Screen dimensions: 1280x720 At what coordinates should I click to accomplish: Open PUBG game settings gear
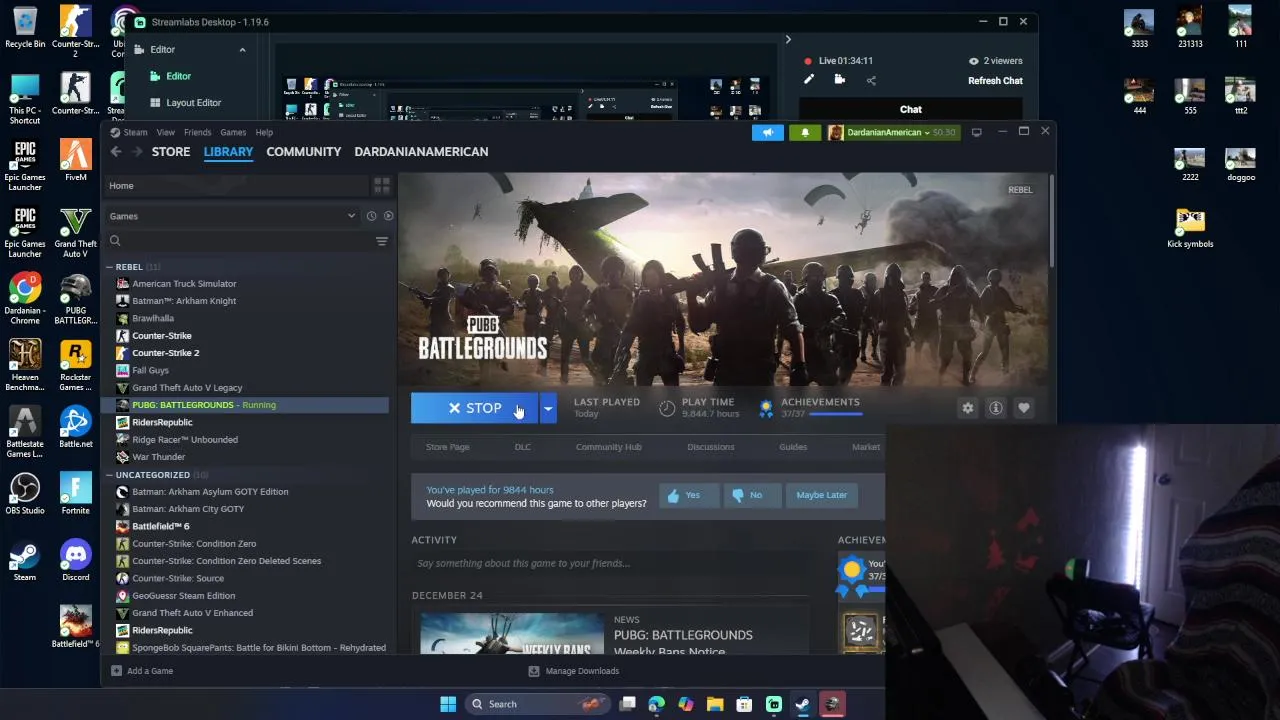967,408
